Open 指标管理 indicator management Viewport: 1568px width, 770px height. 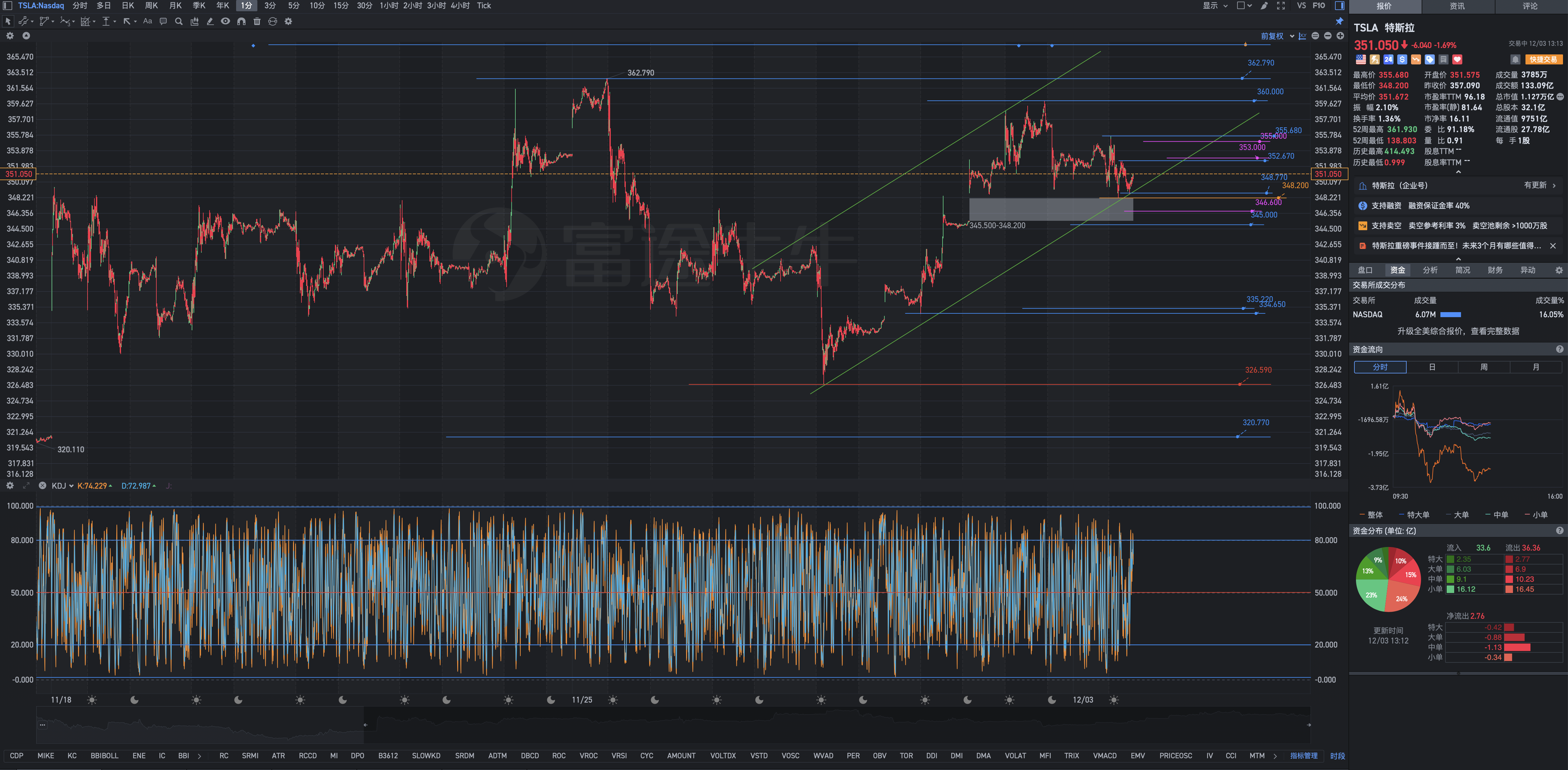click(x=1303, y=756)
